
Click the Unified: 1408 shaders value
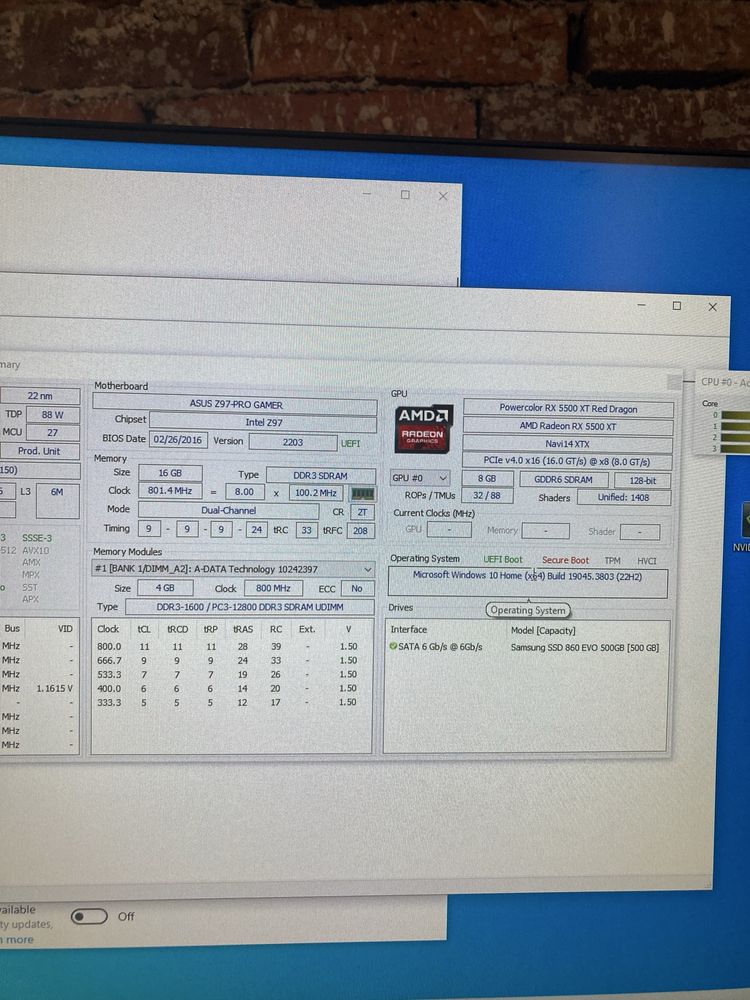click(624, 497)
